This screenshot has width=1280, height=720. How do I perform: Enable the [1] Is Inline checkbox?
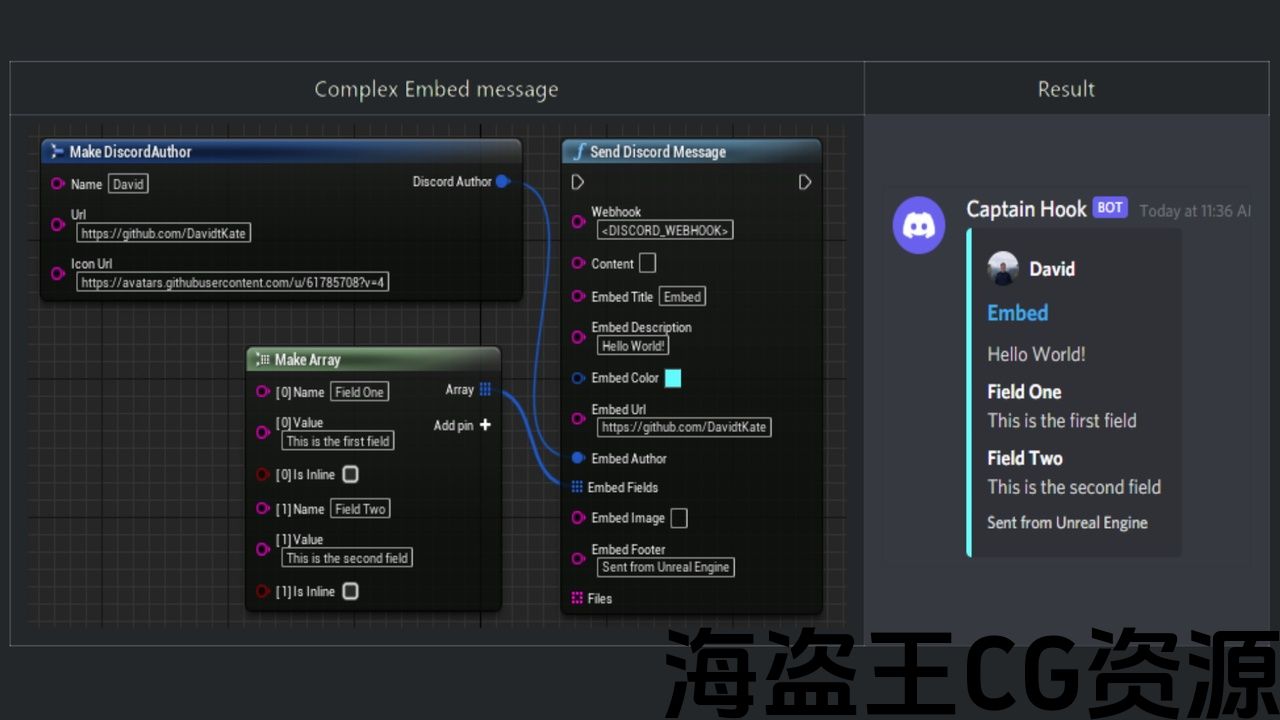(350, 591)
